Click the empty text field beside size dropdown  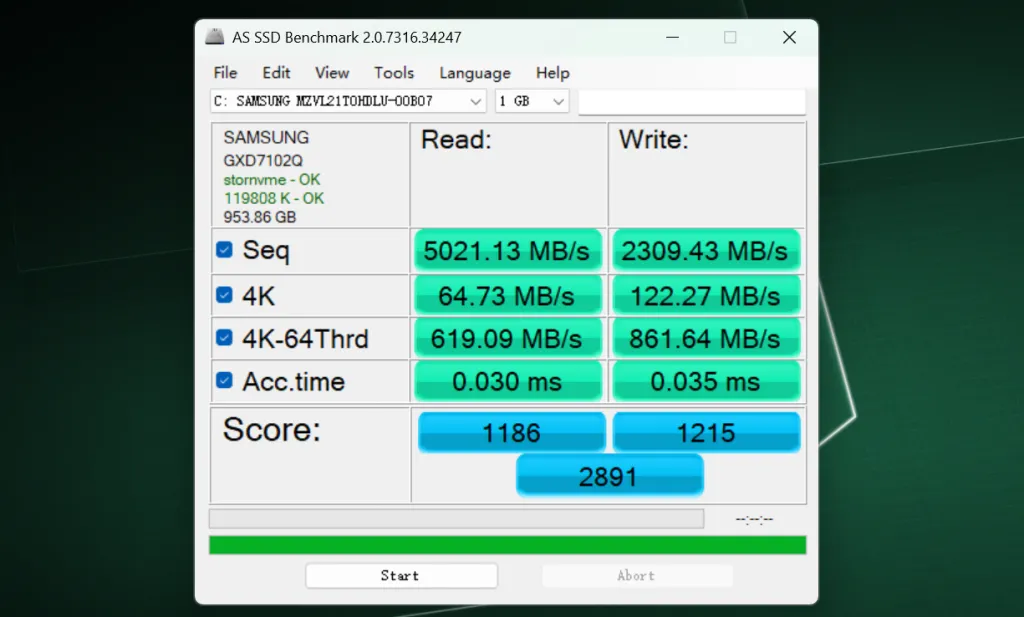(691, 101)
